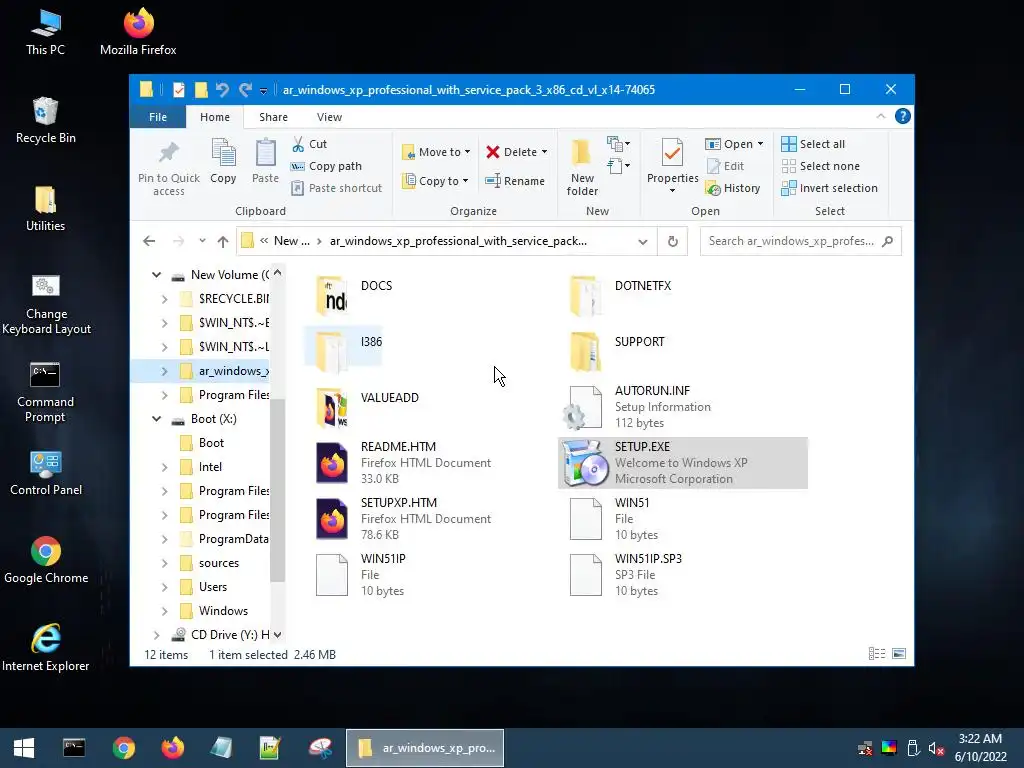The width and height of the screenshot is (1024, 768).
Task: Click the Redo icon in title bar
Action: [245, 89]
